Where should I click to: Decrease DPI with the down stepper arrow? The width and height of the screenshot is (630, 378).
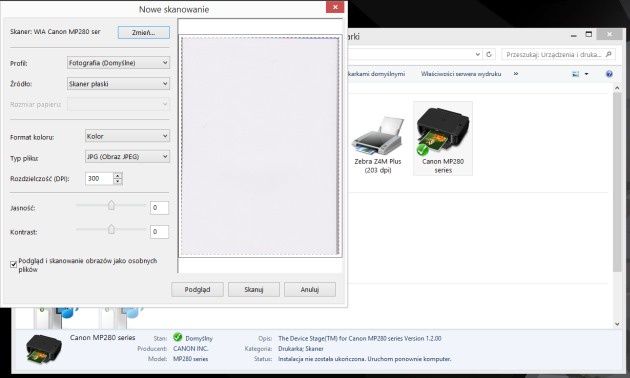click(118, 182)
